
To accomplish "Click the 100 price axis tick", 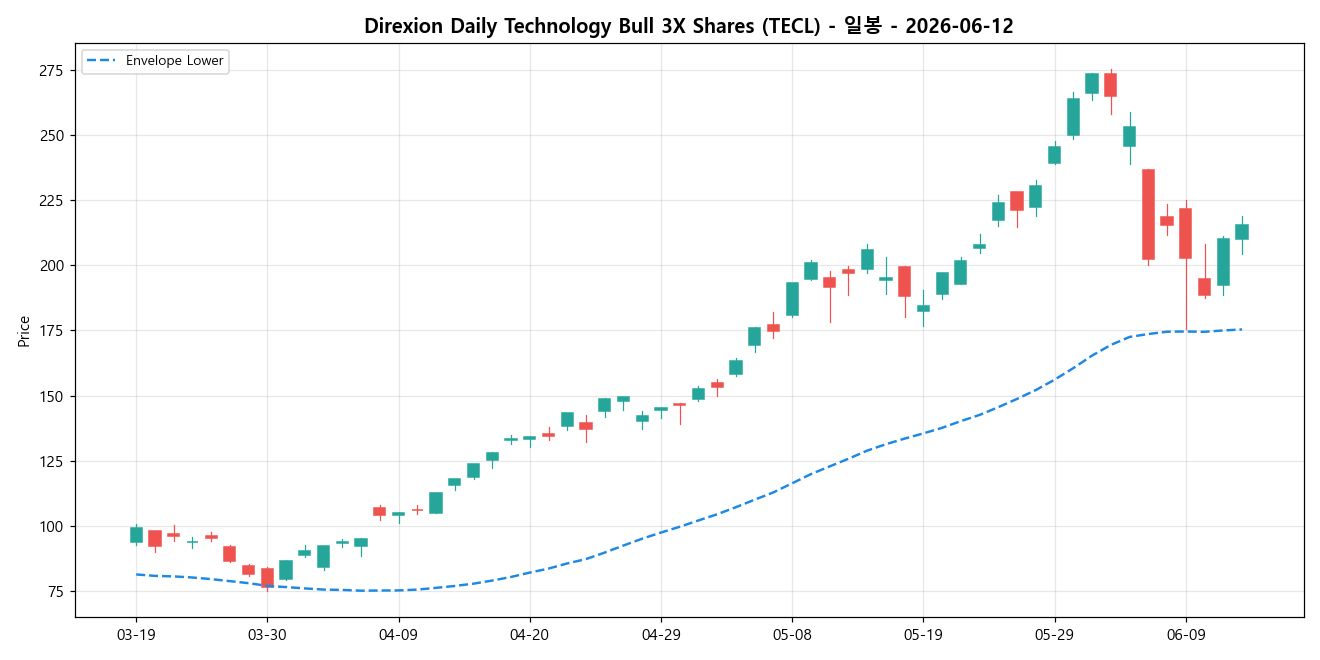I will 51,527.
